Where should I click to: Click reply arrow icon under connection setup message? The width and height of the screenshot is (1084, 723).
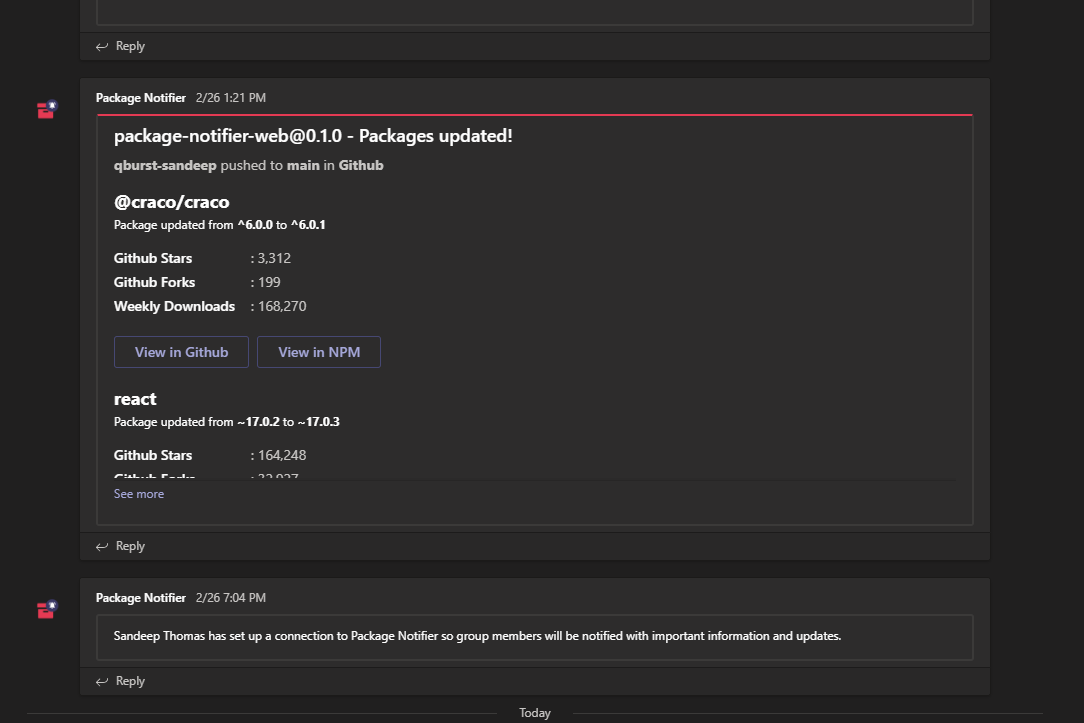102,682
